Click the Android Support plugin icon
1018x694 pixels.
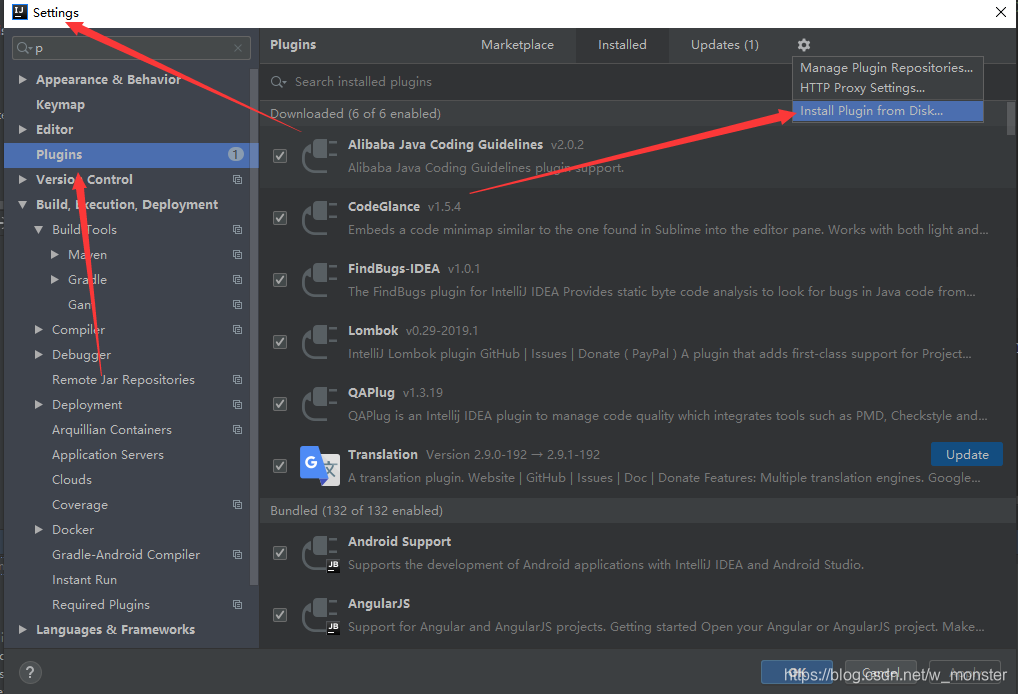[x=319, y=553]
